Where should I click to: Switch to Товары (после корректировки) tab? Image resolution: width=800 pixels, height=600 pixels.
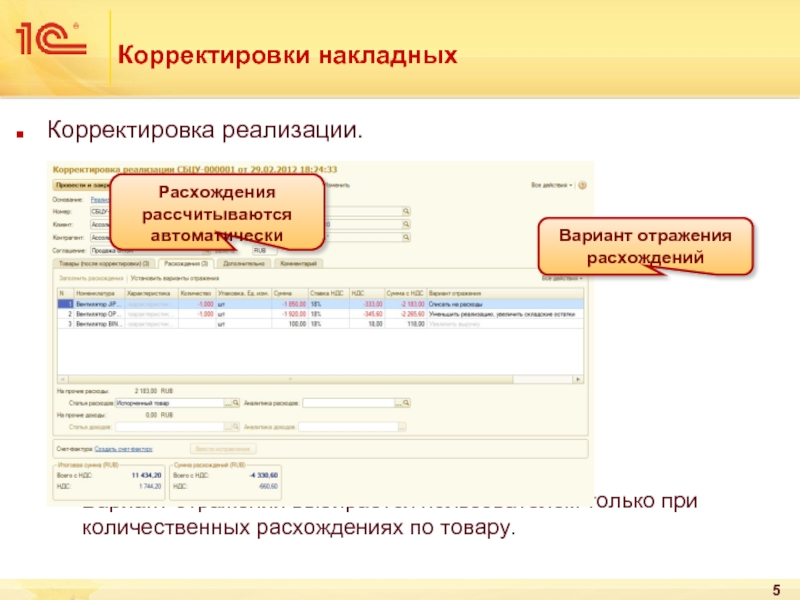104,264
